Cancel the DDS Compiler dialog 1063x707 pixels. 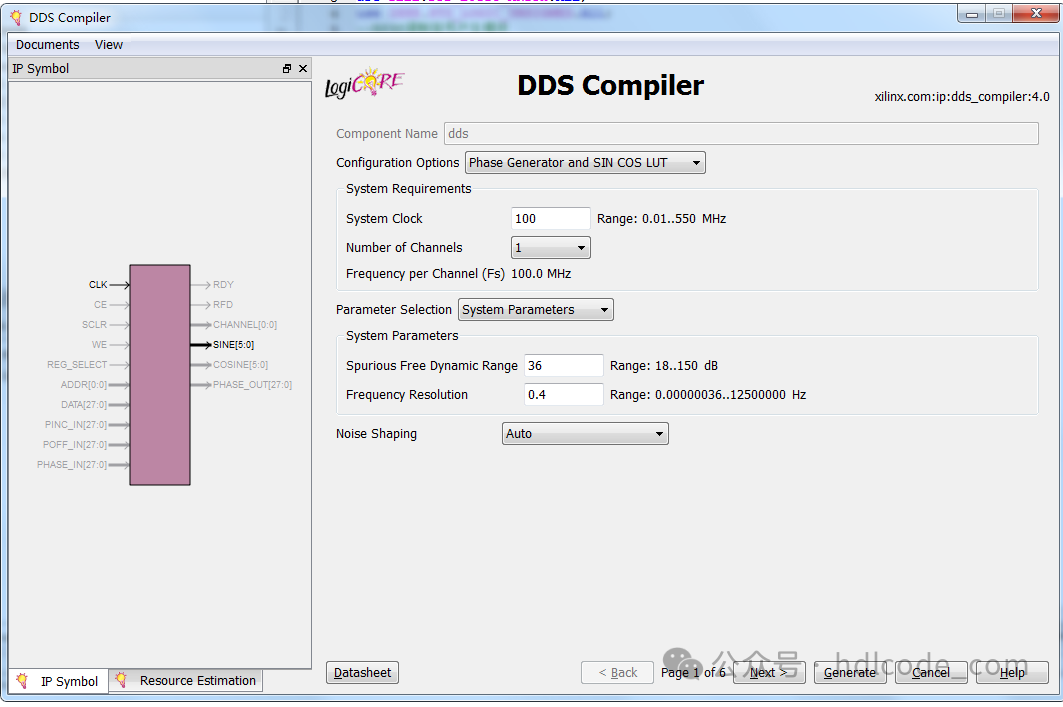(931, 672)
